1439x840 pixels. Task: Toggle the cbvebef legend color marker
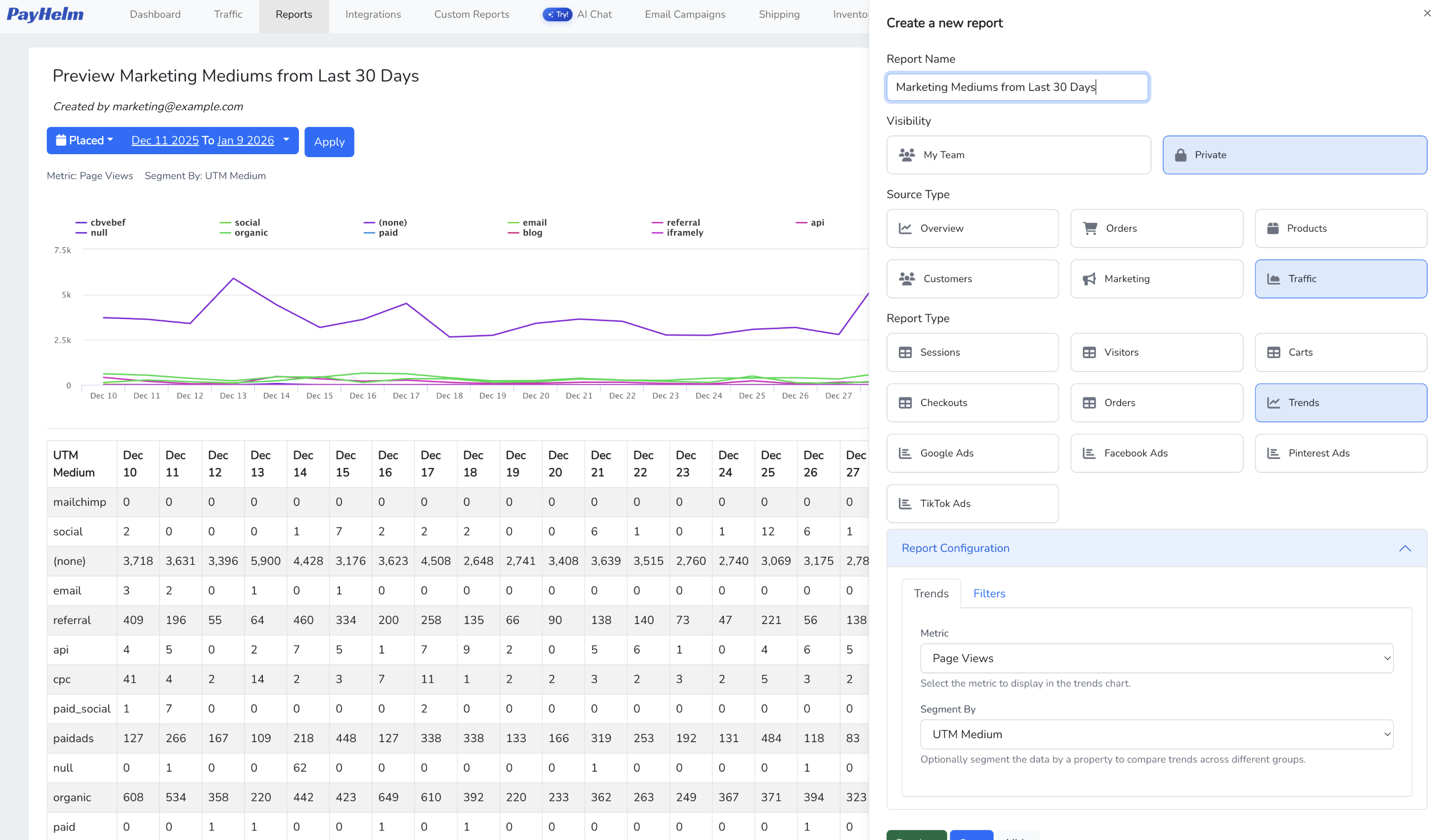81,223
